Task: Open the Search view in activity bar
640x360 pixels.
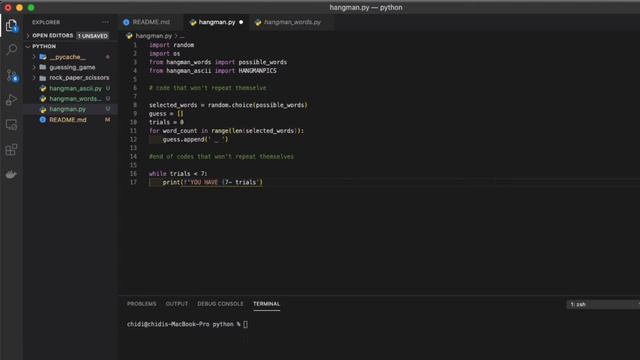Action: point(11,50)
